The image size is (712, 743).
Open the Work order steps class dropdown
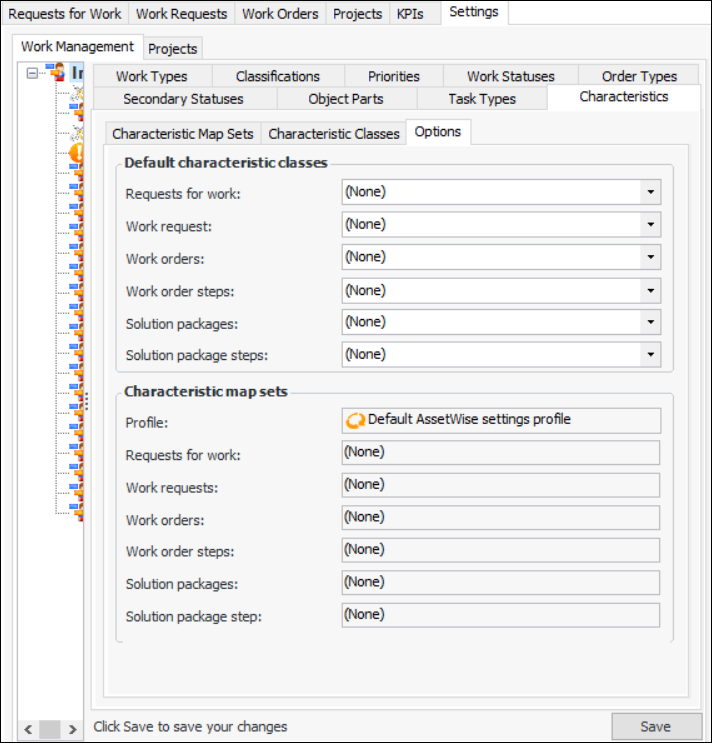tap(650, 291)
